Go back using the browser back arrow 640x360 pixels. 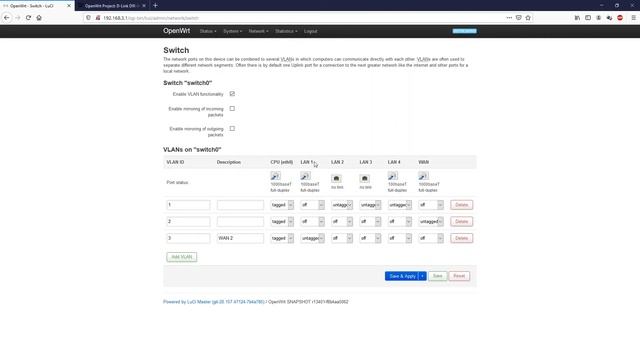click(7, 18)
